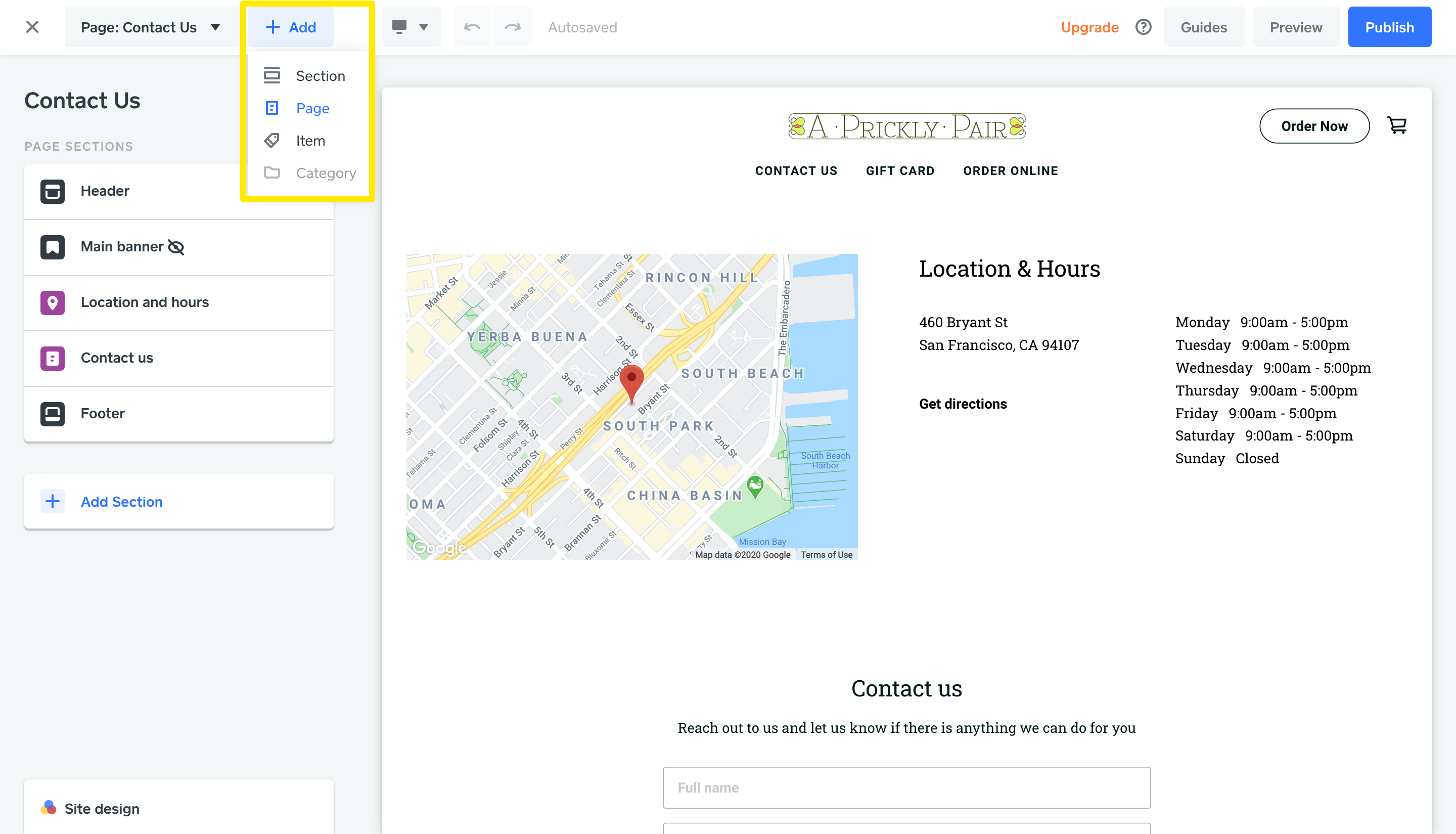Open the help question mark icon
Image resolution: width=1456 pixels, height=834 pixels.
click(x=1143, y=27)
